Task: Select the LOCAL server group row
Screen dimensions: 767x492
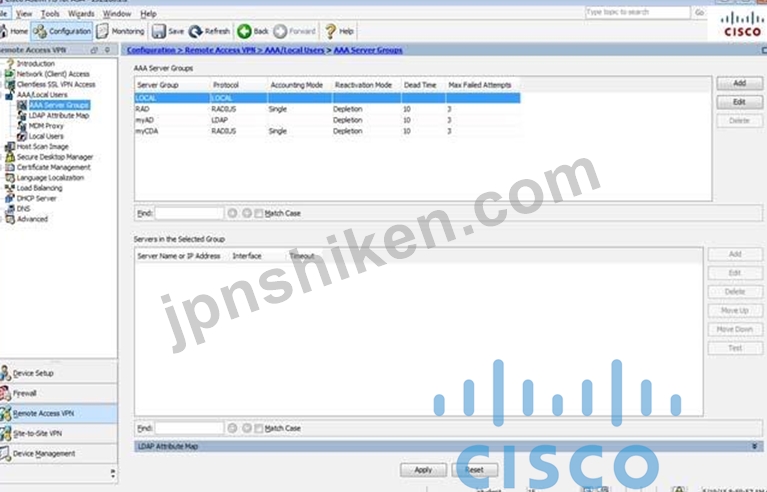Action: pos(327,98)
